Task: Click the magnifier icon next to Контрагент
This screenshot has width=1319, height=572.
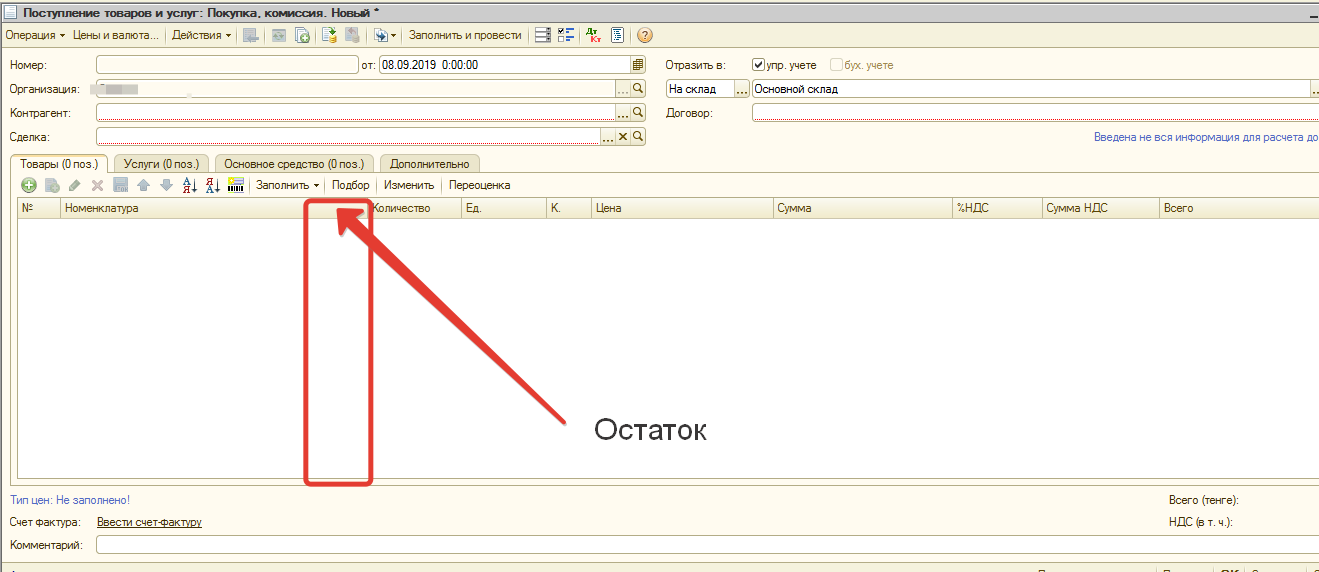Action: pos(638,113)
